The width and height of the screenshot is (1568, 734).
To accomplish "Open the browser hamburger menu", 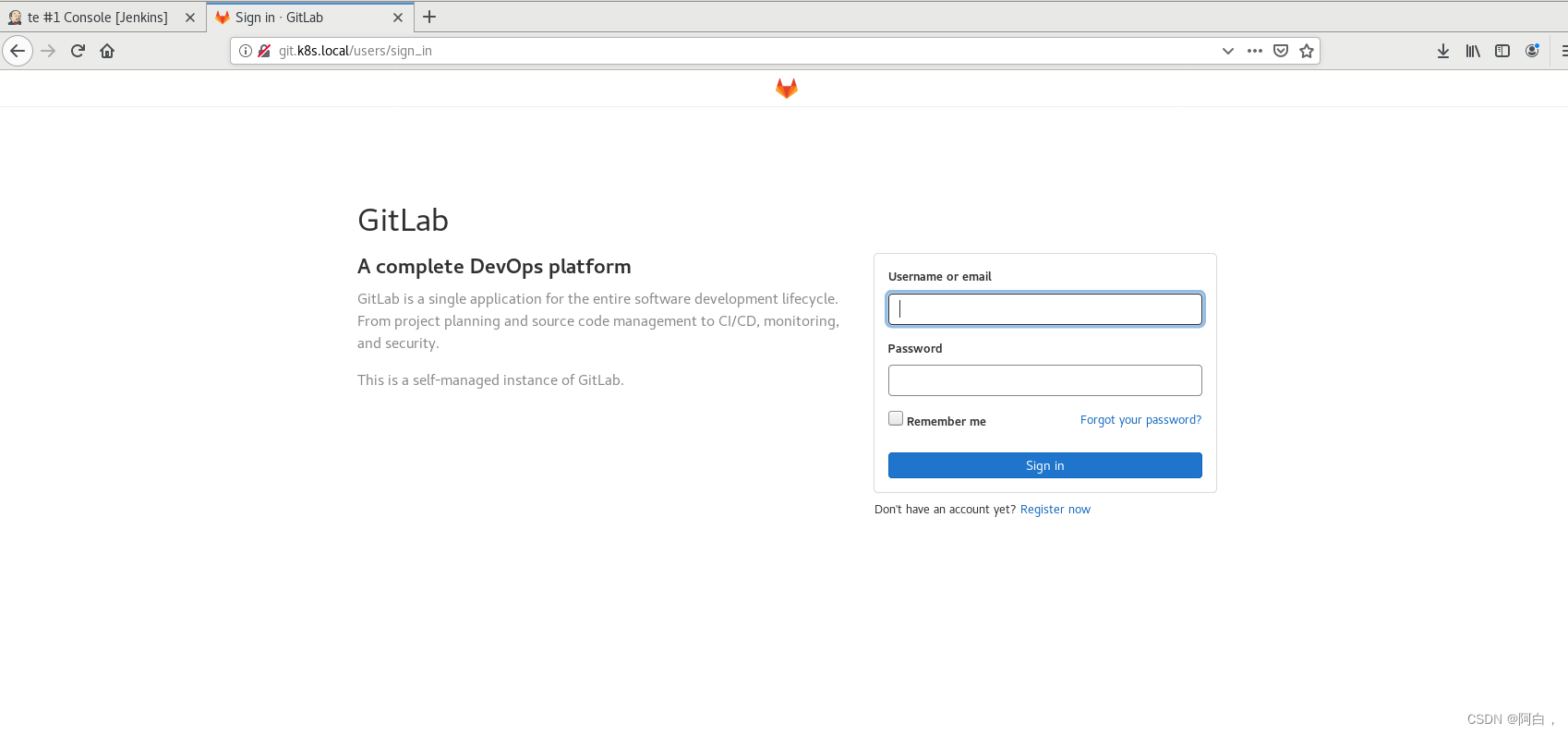I will coord(1563,51).
